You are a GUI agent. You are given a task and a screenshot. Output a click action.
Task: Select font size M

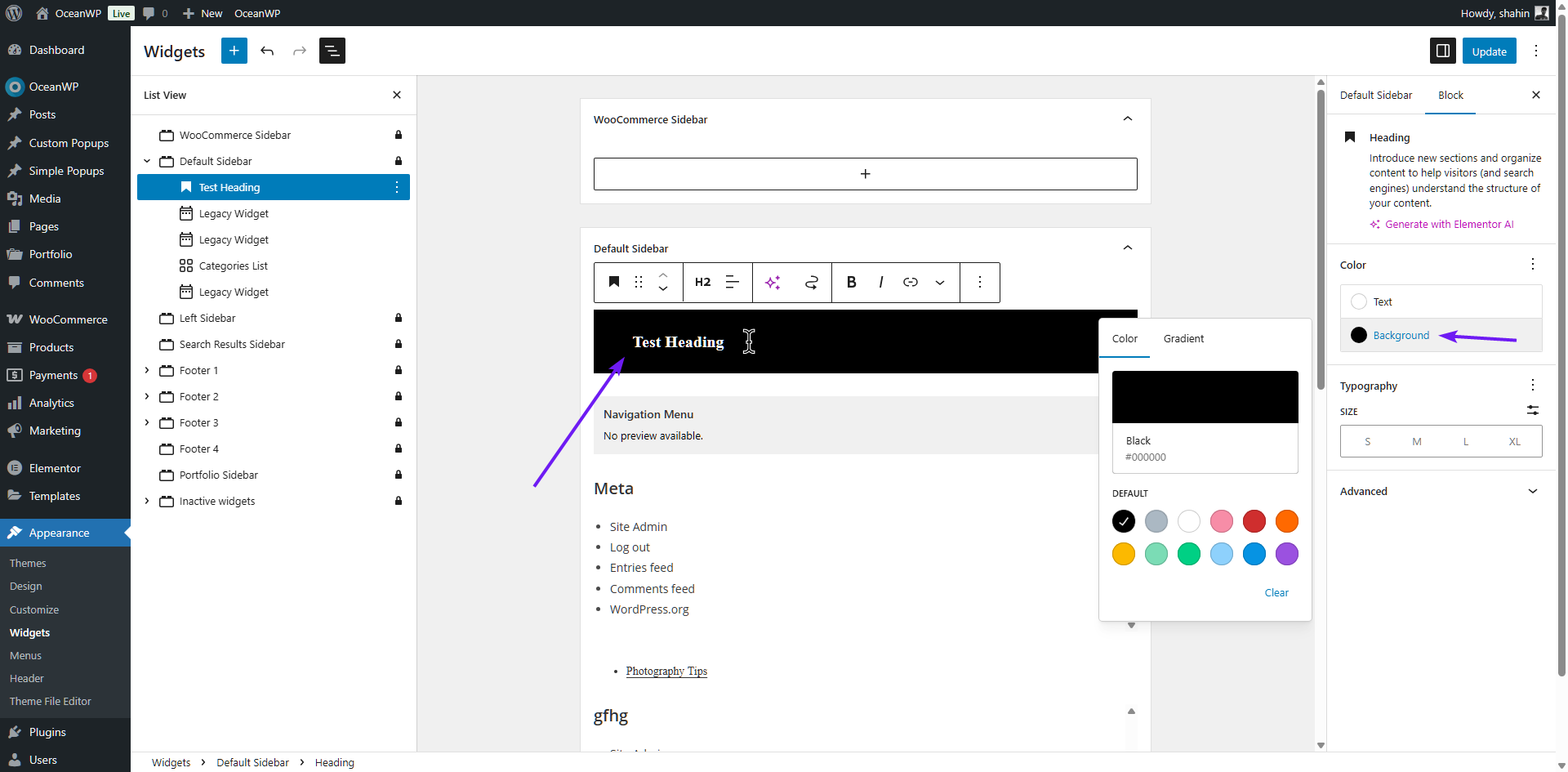pos(1417,441)
